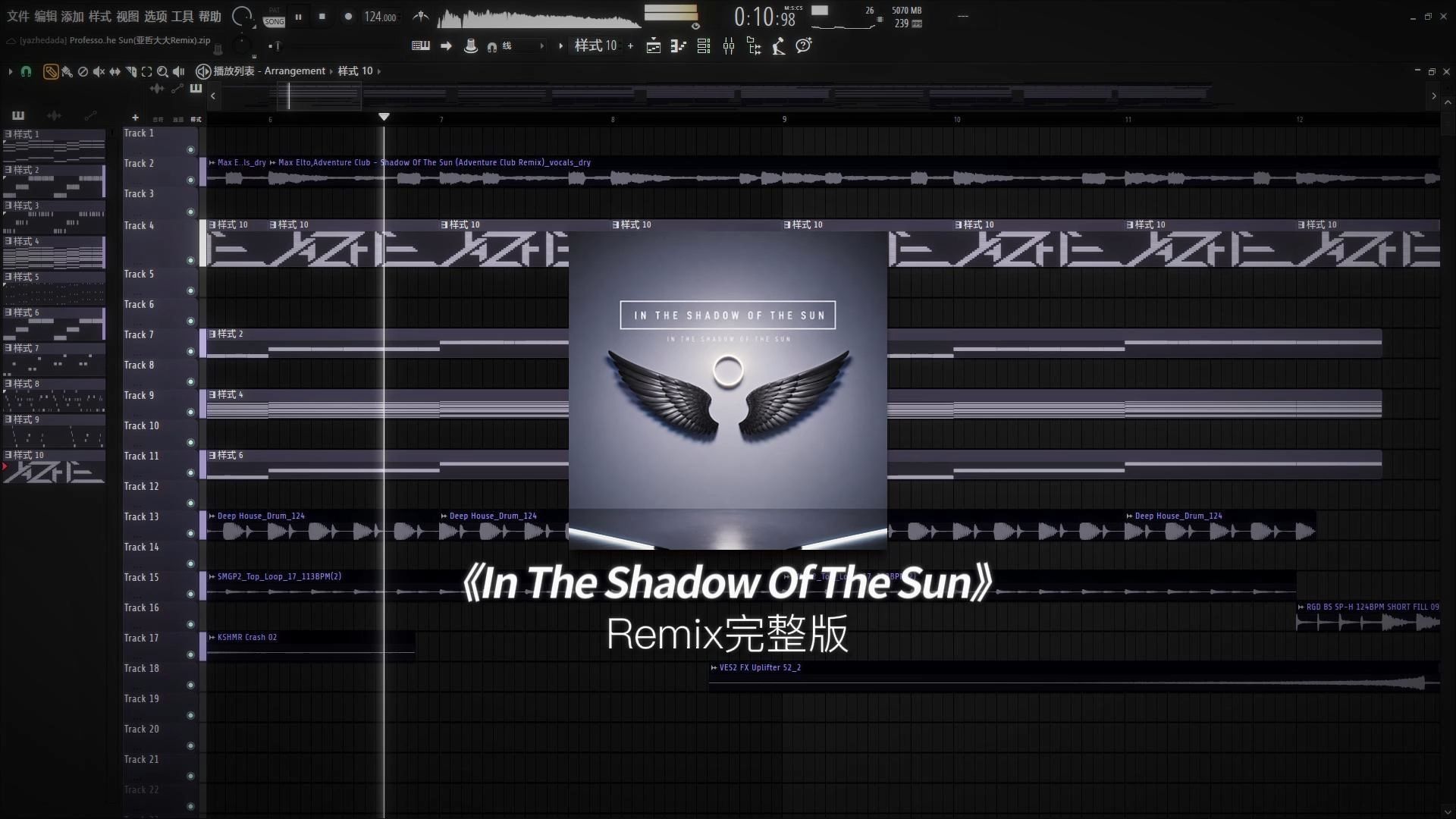Open the 样式 2 pattern clip menu

point(212,334)
